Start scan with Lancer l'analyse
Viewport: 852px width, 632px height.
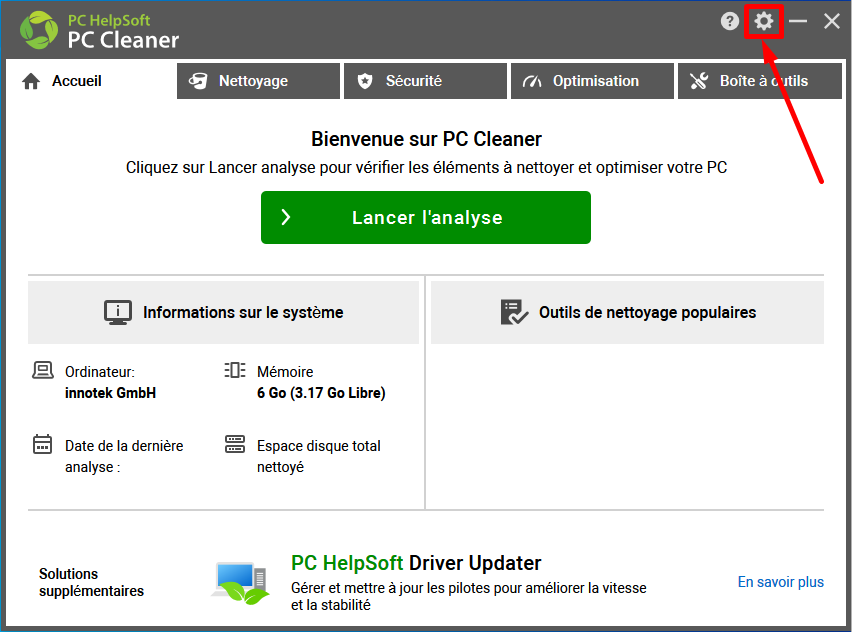pyautogui.click(x=426, y=217)
